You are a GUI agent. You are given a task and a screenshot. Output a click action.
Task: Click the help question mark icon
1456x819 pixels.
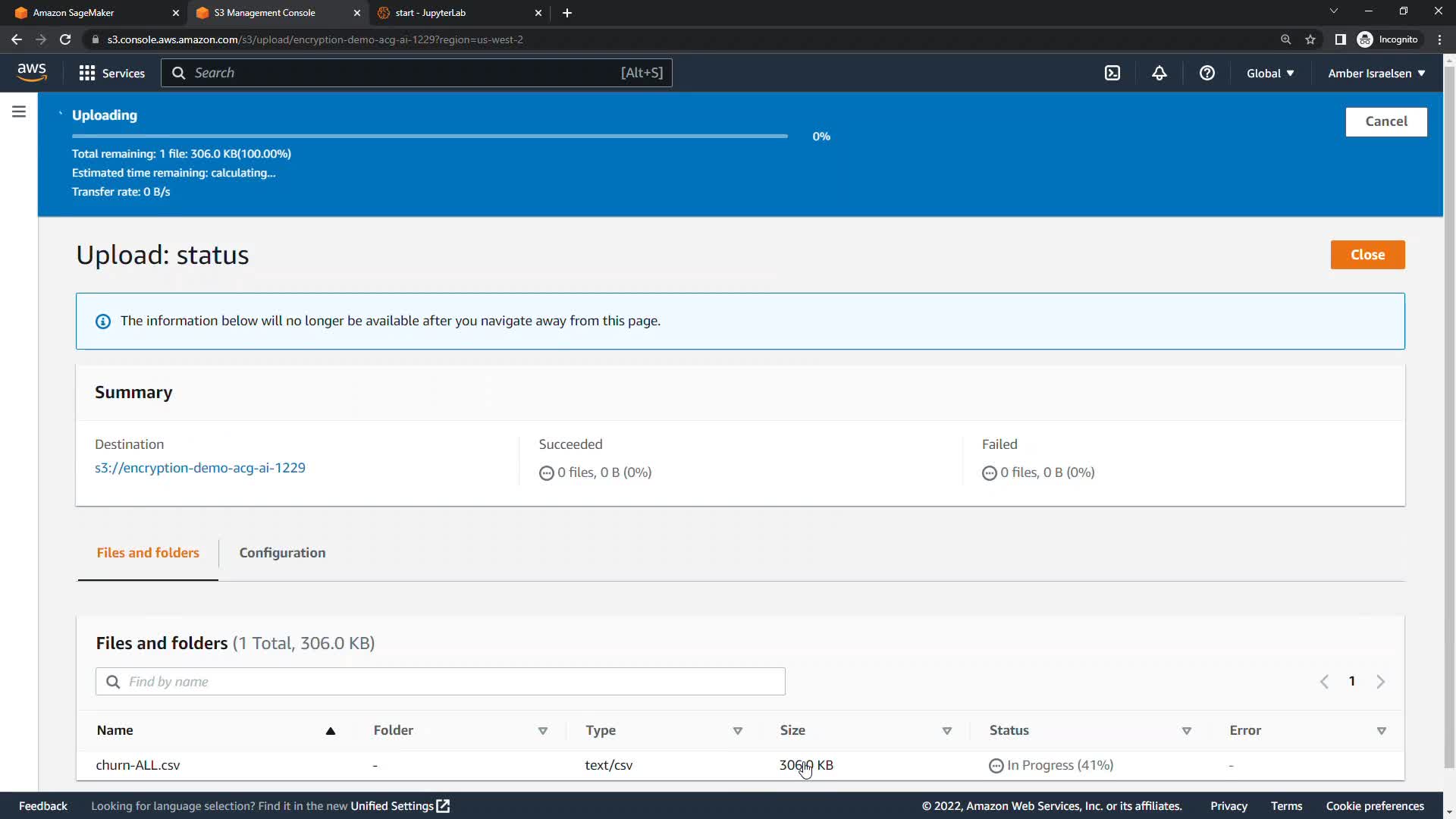click(x=1207, y=73)
